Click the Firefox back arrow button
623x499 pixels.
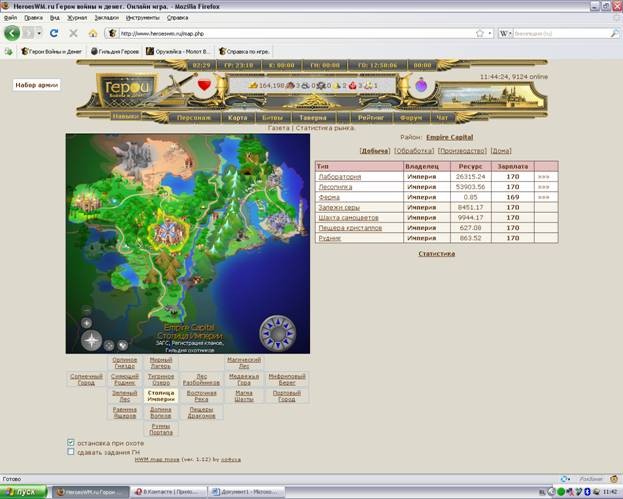(x=12, y=33)
